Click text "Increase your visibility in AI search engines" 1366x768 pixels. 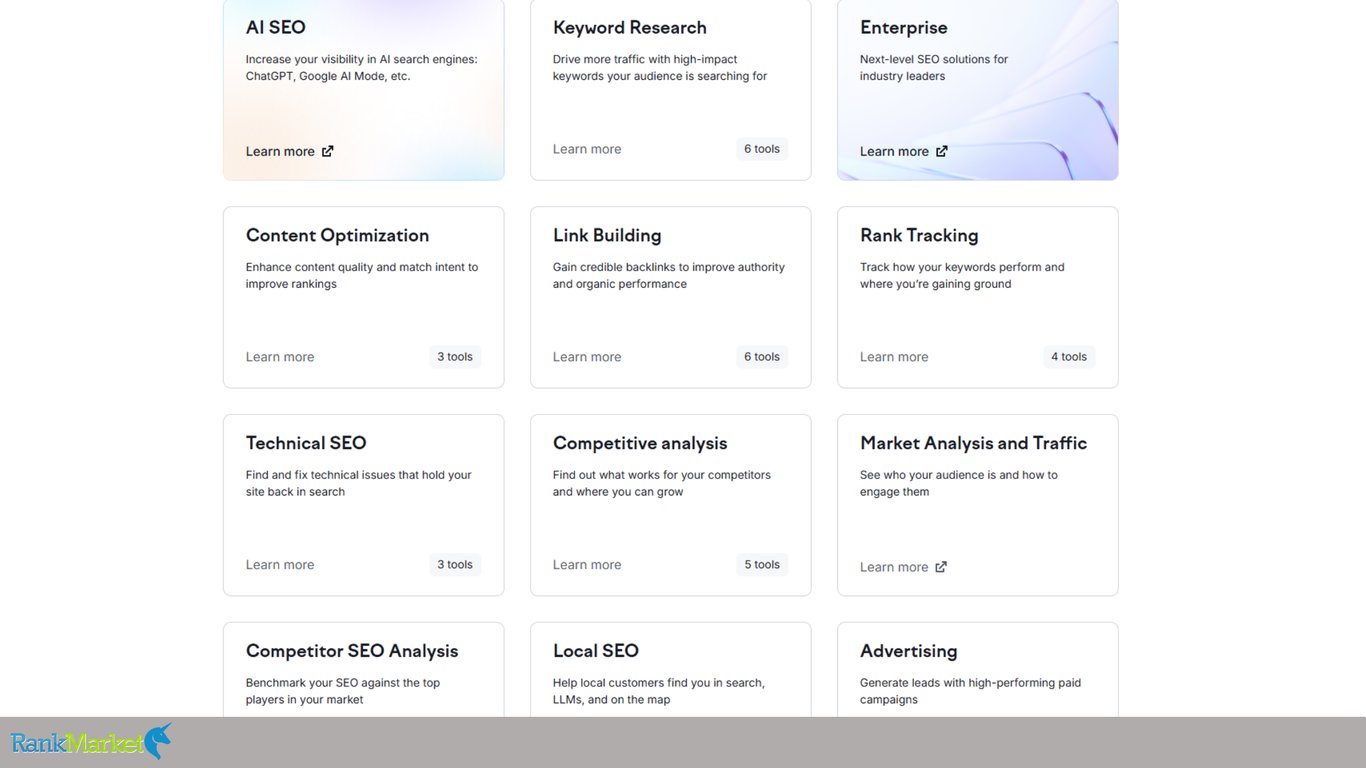[x=360, y=59]
